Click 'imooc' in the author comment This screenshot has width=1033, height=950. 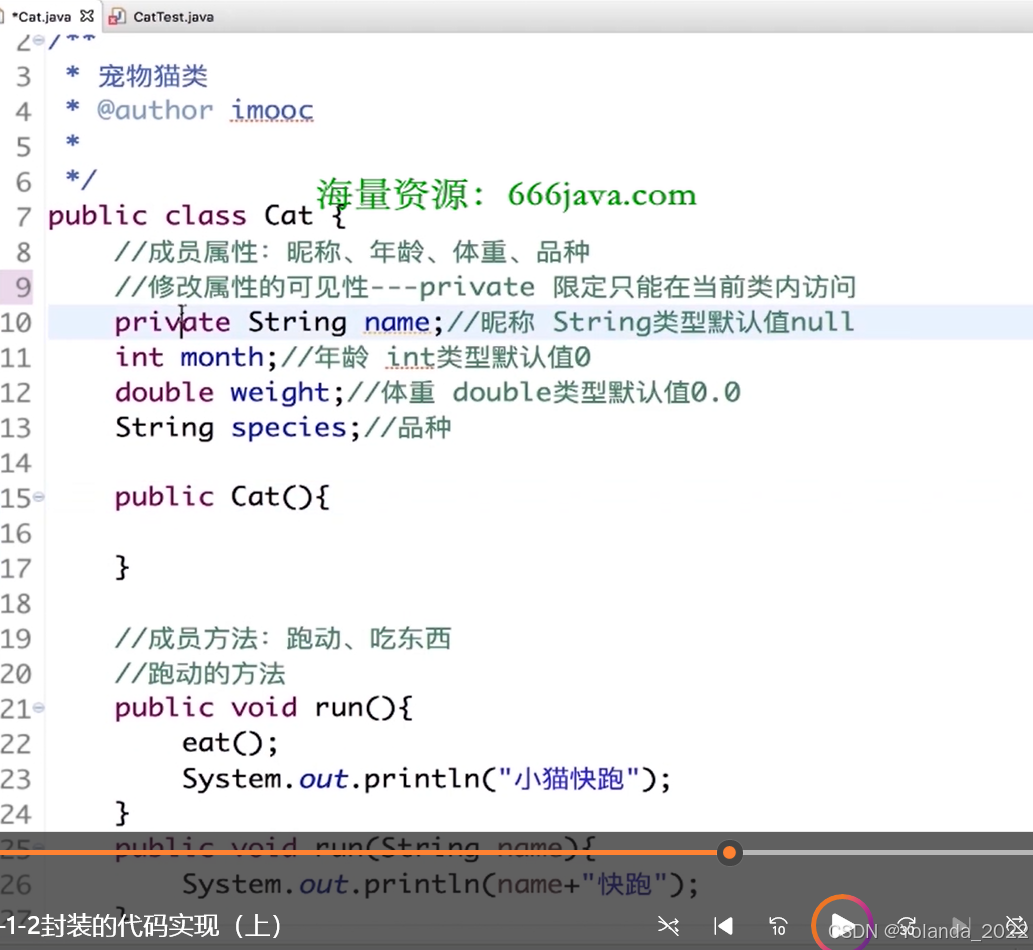tap(272, 110)
